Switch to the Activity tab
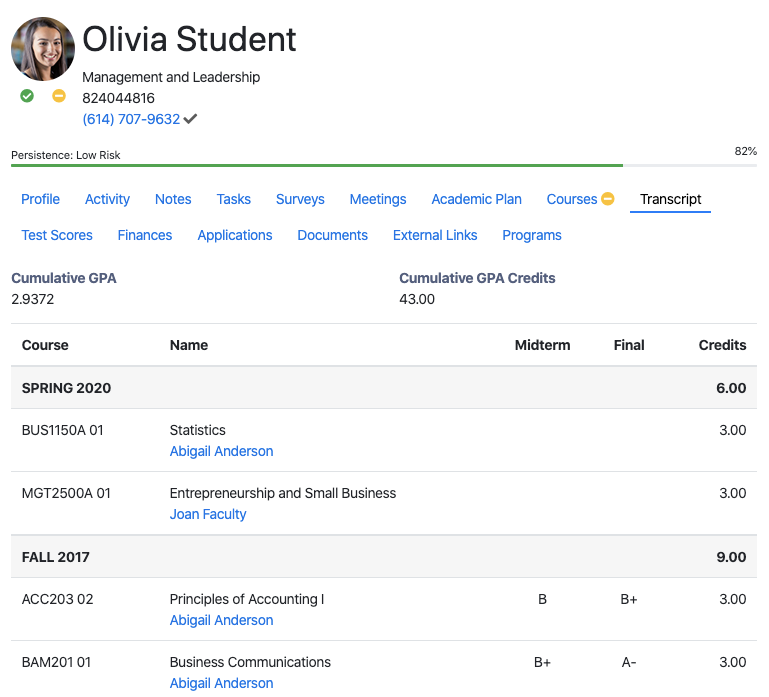769x697 pixels. (x=107, y=199)
